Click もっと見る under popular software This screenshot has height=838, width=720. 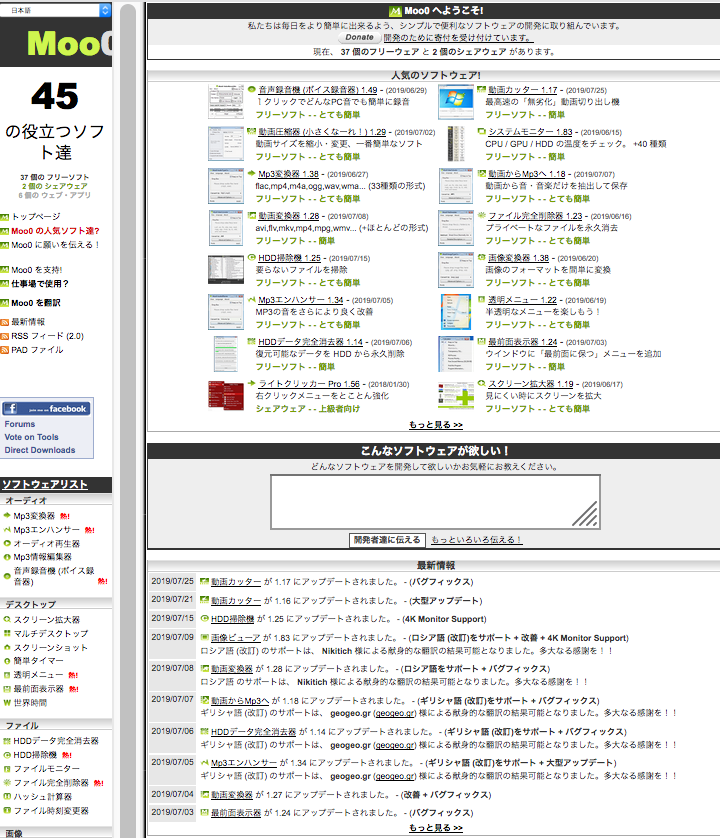(436, 425)
